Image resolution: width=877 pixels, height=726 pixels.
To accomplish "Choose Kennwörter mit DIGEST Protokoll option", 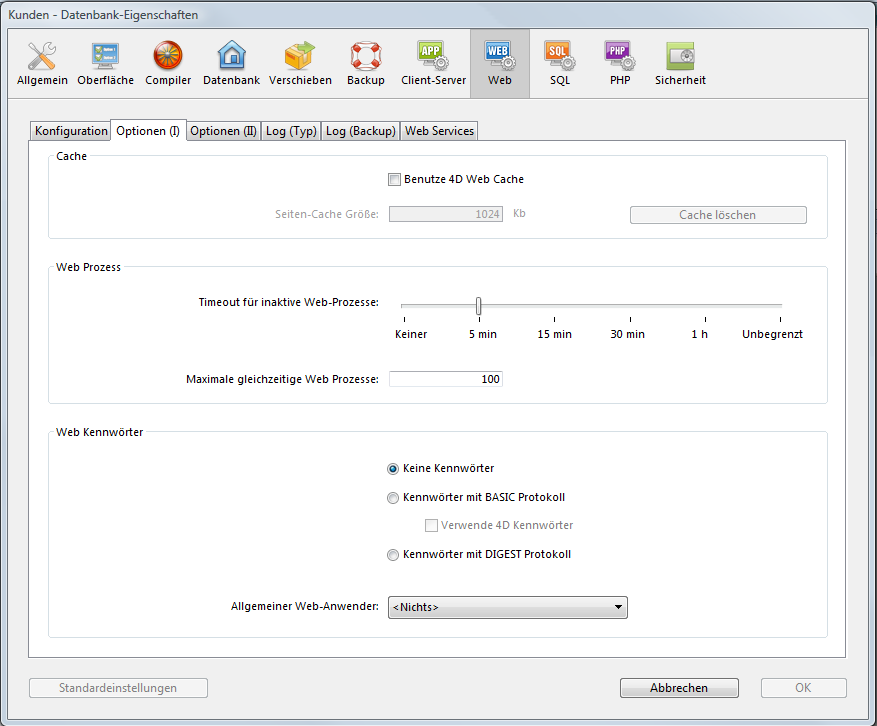I will pos(393,555).
